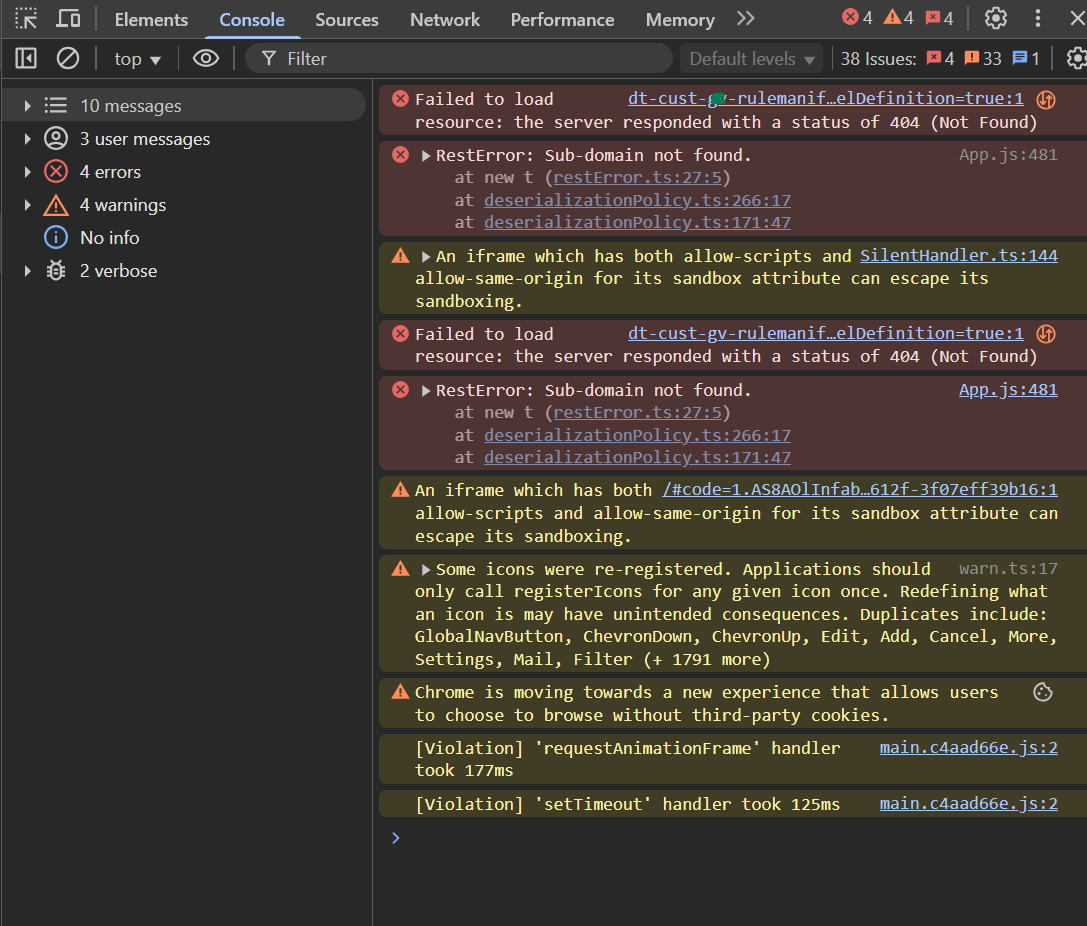Open the top JavaScript context dropdown
1087x926 pixels.
pyautogui.click(x=137, y=59)
